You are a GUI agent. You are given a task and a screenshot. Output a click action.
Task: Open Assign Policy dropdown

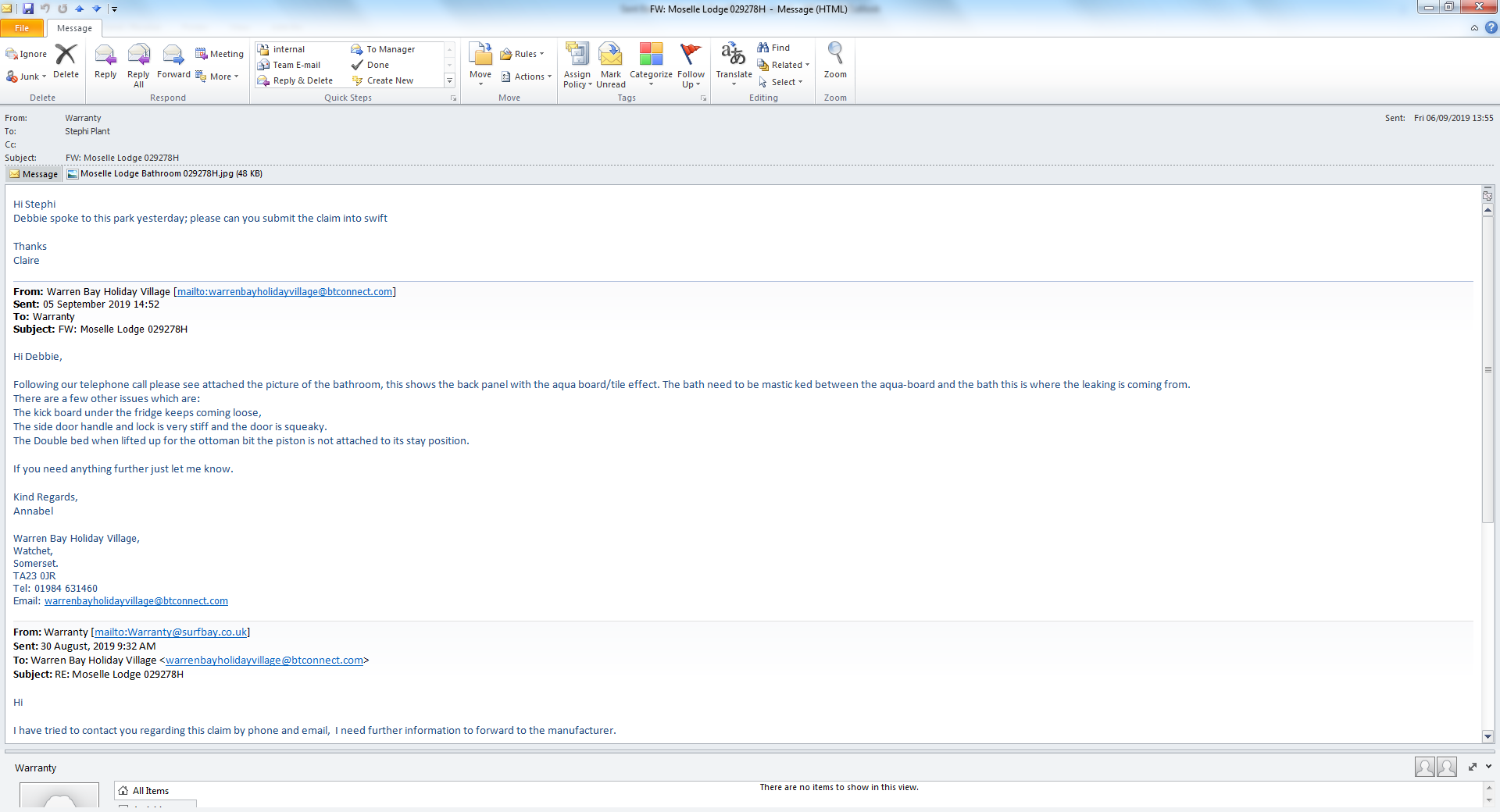tap(577, 65)
